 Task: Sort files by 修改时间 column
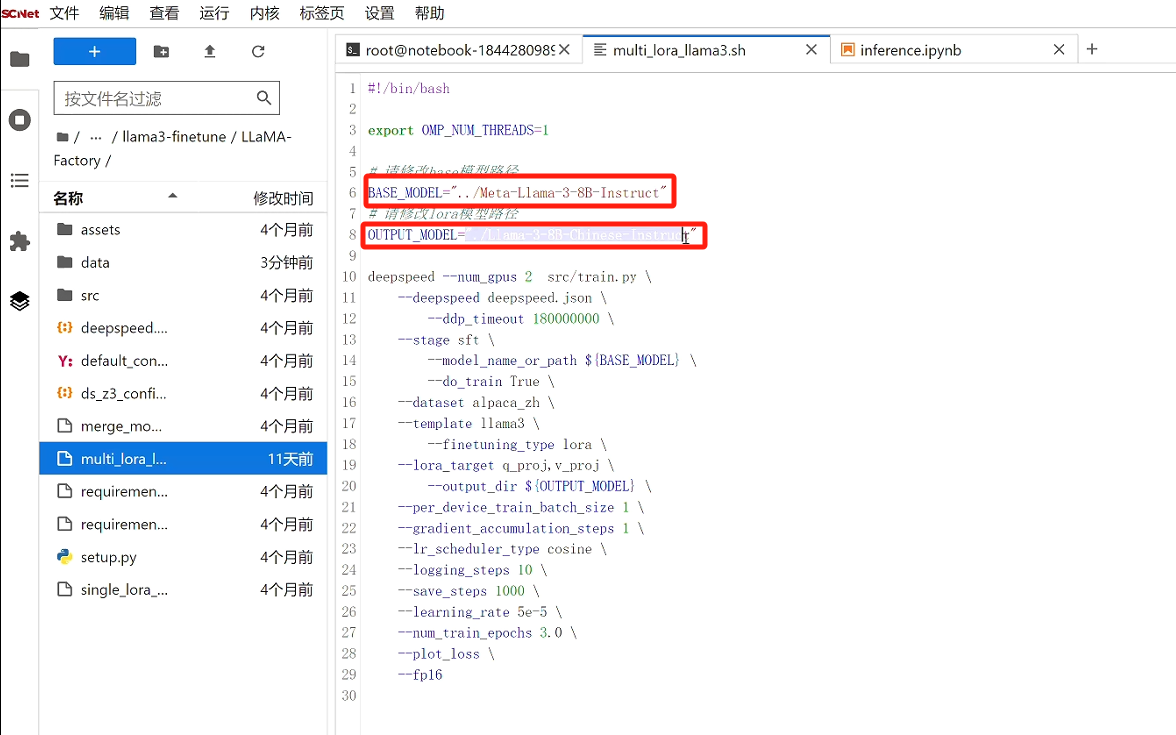coord(283,198)
